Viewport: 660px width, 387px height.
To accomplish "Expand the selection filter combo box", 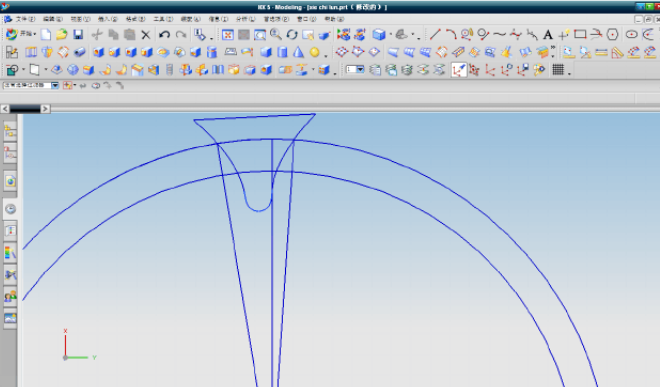I will [x=31, y=85].
